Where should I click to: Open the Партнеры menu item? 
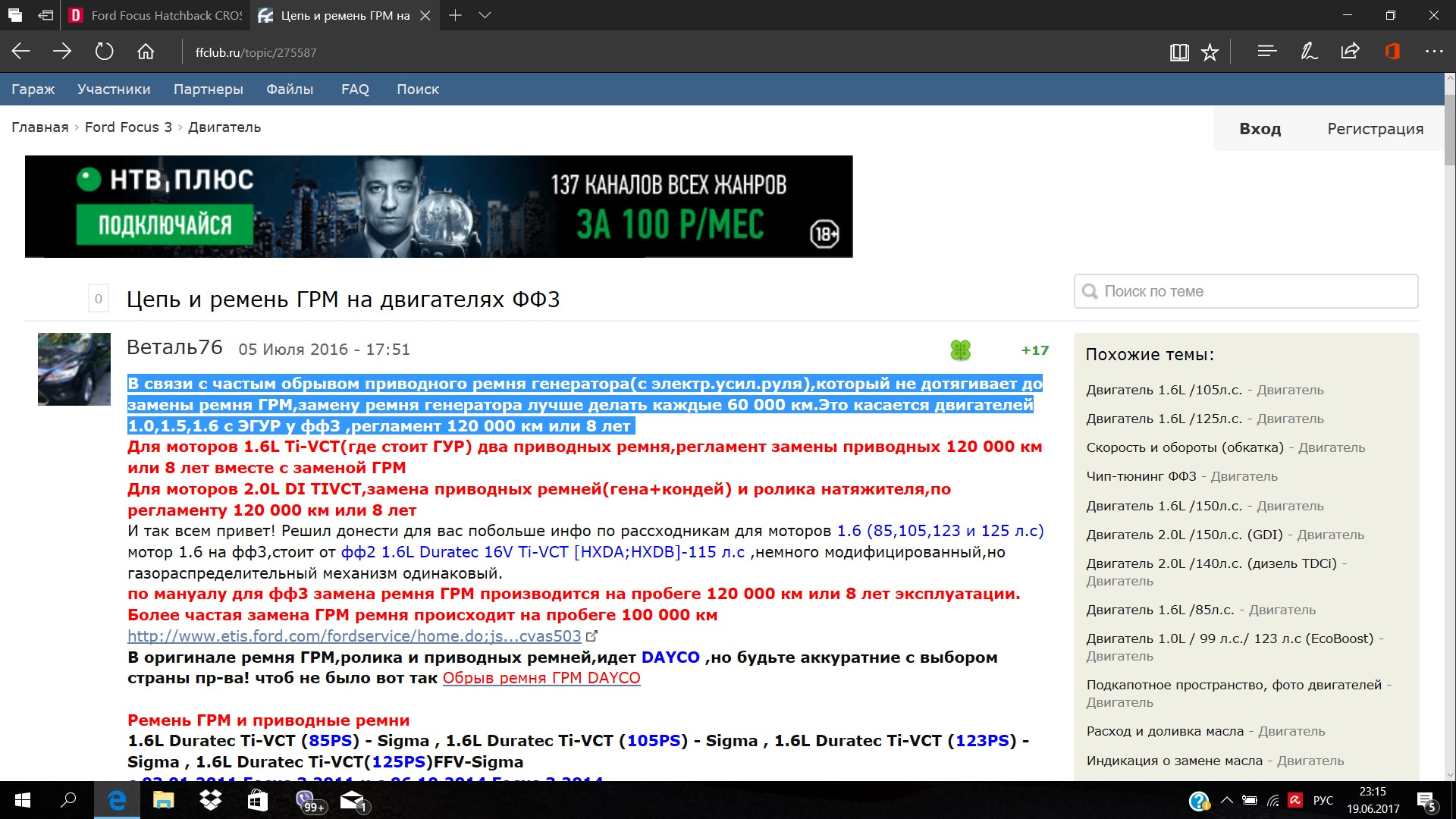tap(209, 89)
